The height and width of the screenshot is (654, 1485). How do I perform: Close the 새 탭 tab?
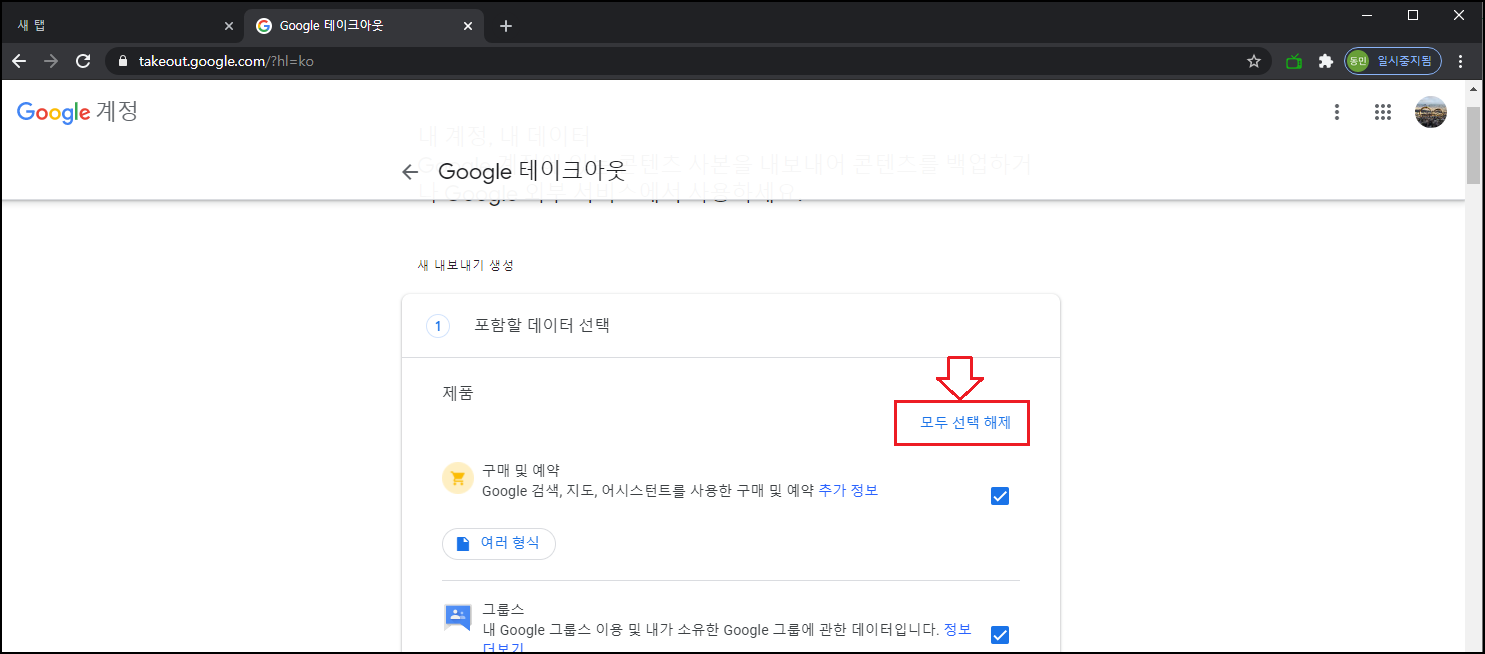229,26
